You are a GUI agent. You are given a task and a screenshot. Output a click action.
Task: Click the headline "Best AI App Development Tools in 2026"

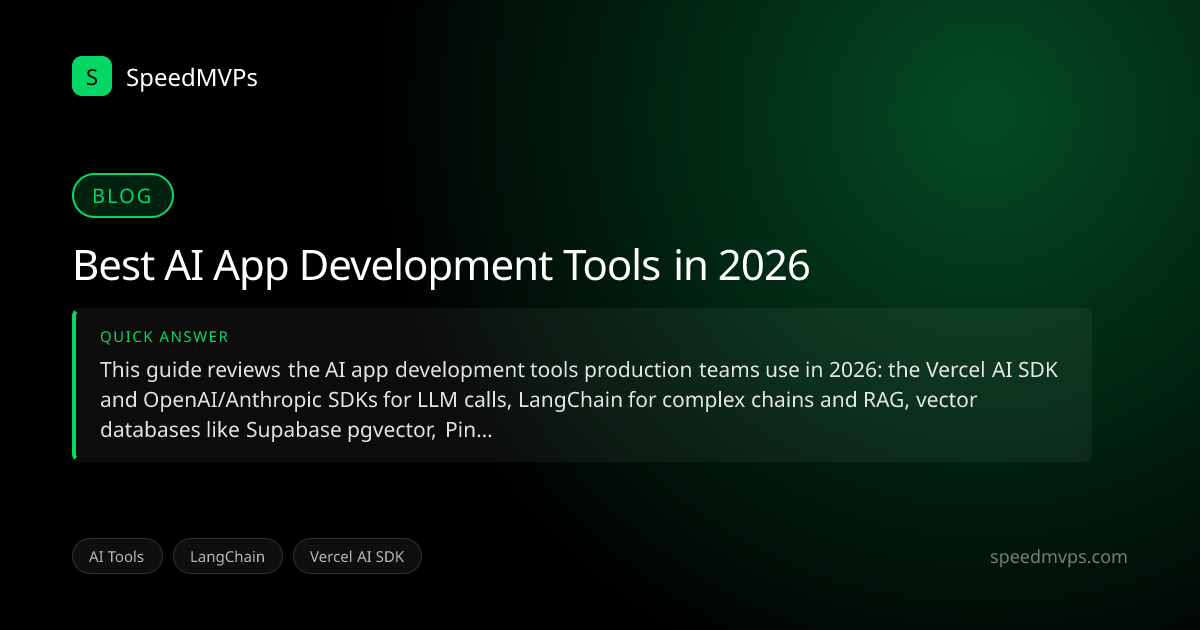(441, 266)
